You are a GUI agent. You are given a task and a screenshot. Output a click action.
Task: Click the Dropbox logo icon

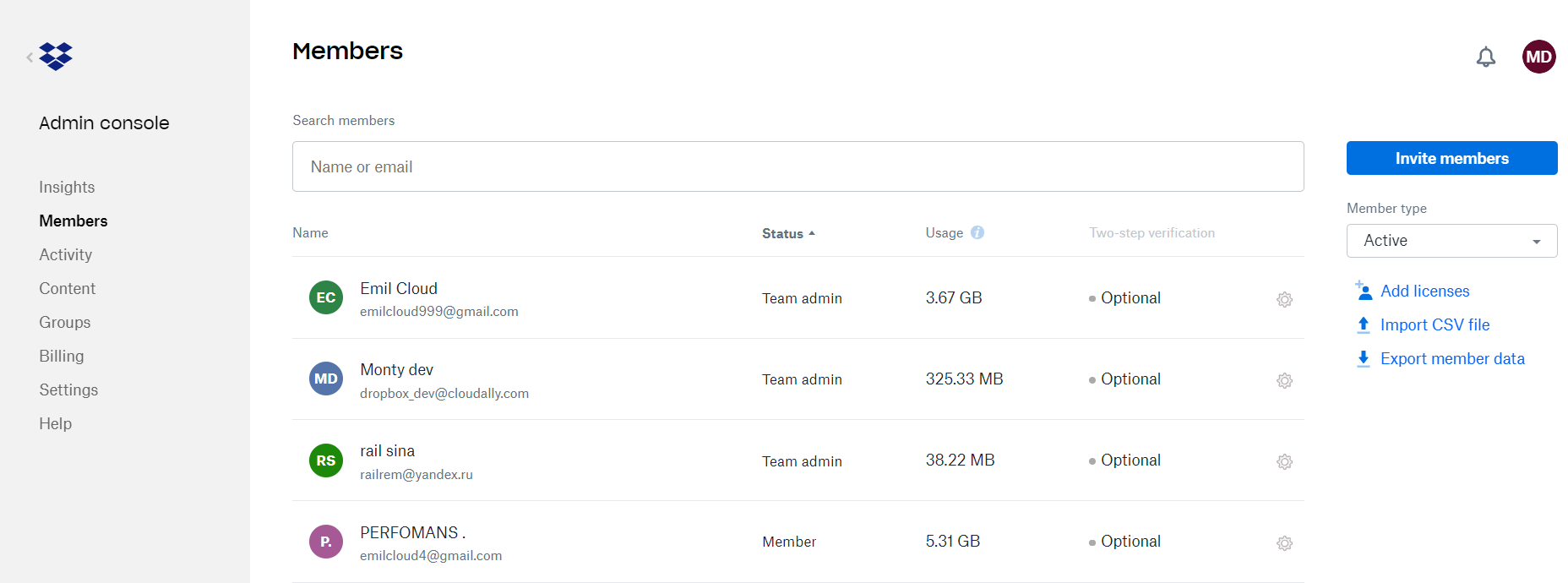56,57
